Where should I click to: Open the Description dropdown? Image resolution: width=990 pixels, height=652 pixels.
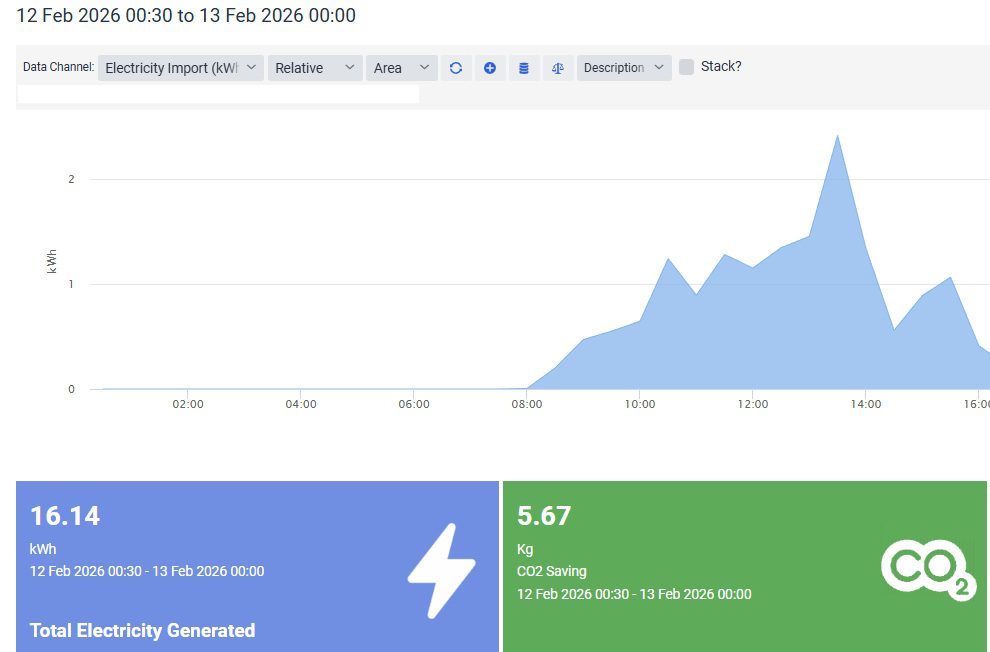click(x=624, y=68)
